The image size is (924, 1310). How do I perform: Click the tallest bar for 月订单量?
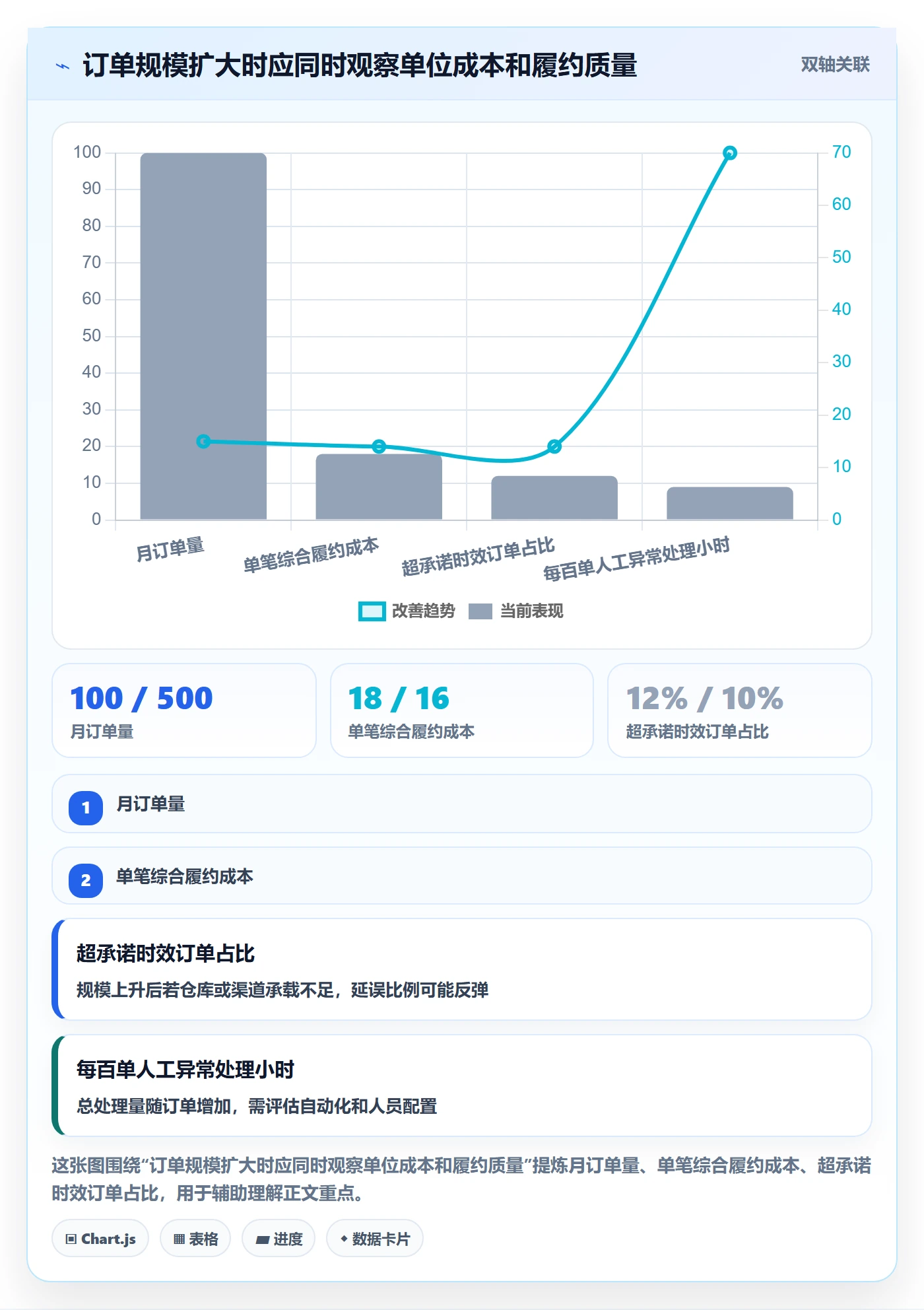[203, 336]
